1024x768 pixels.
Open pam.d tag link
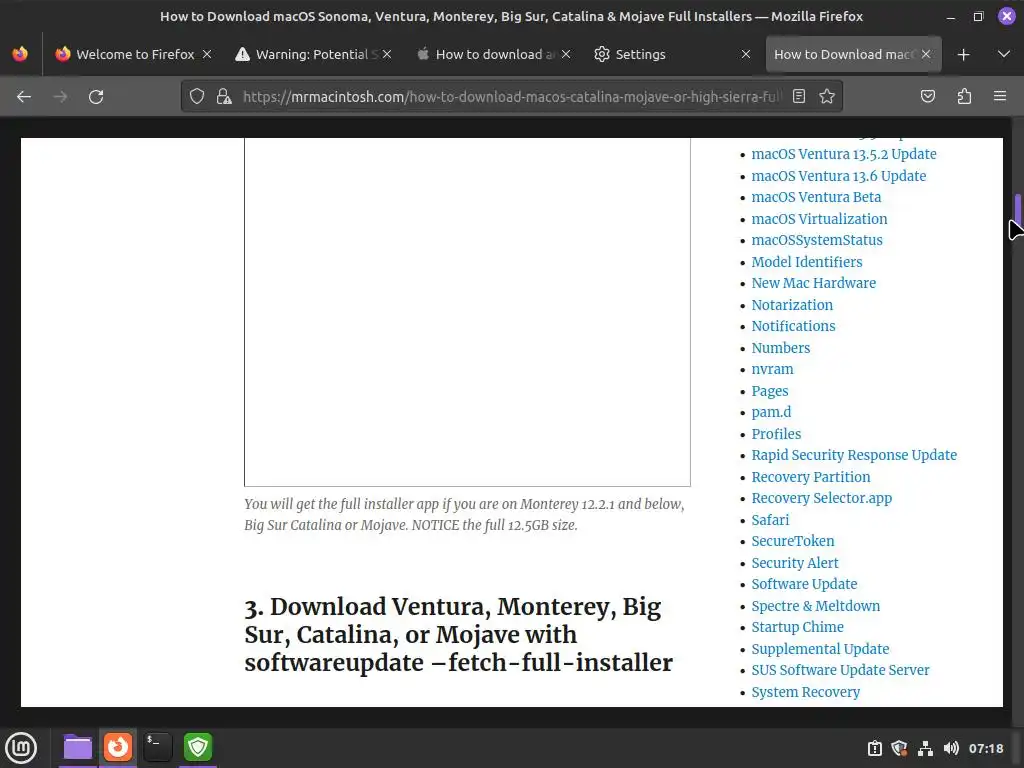[x=771, y=412]
